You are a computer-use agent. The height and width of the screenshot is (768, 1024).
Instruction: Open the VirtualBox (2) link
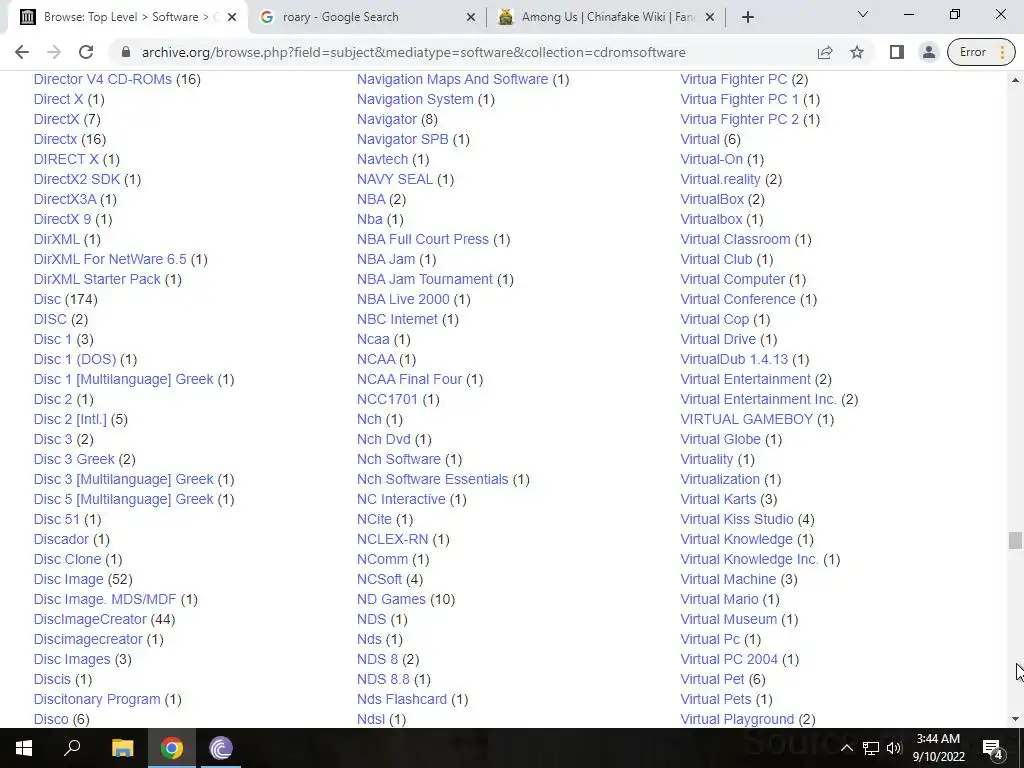click(712, 199)
